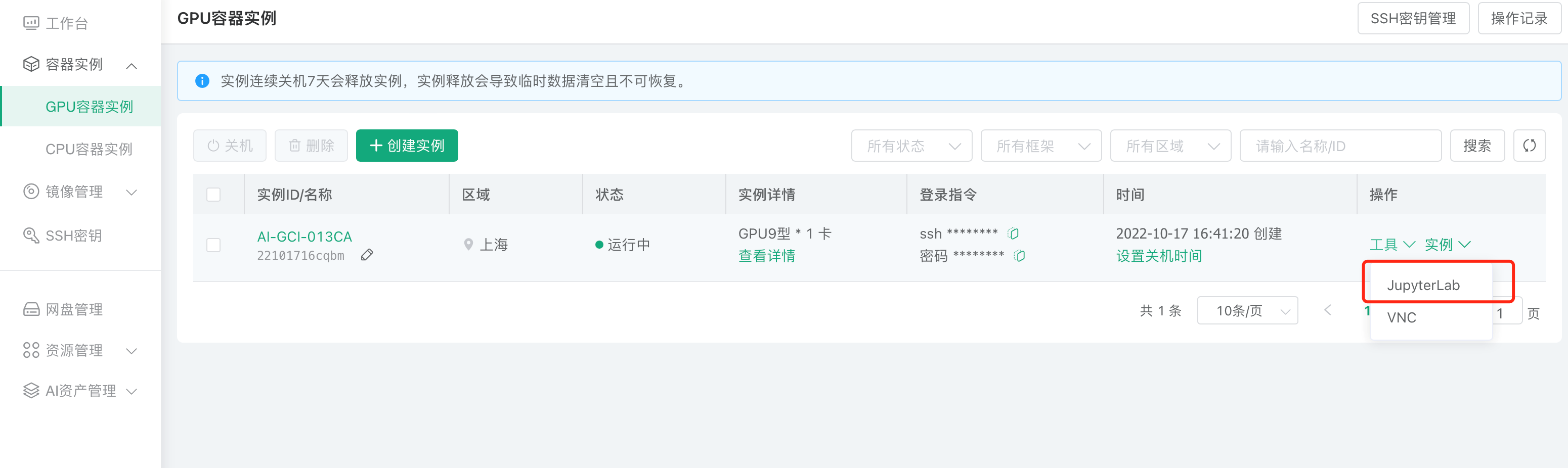This screenshot has width=1568, height=468.
Task: Open the 实例 dropdown in actions
Action: [x=1448, y=245]
